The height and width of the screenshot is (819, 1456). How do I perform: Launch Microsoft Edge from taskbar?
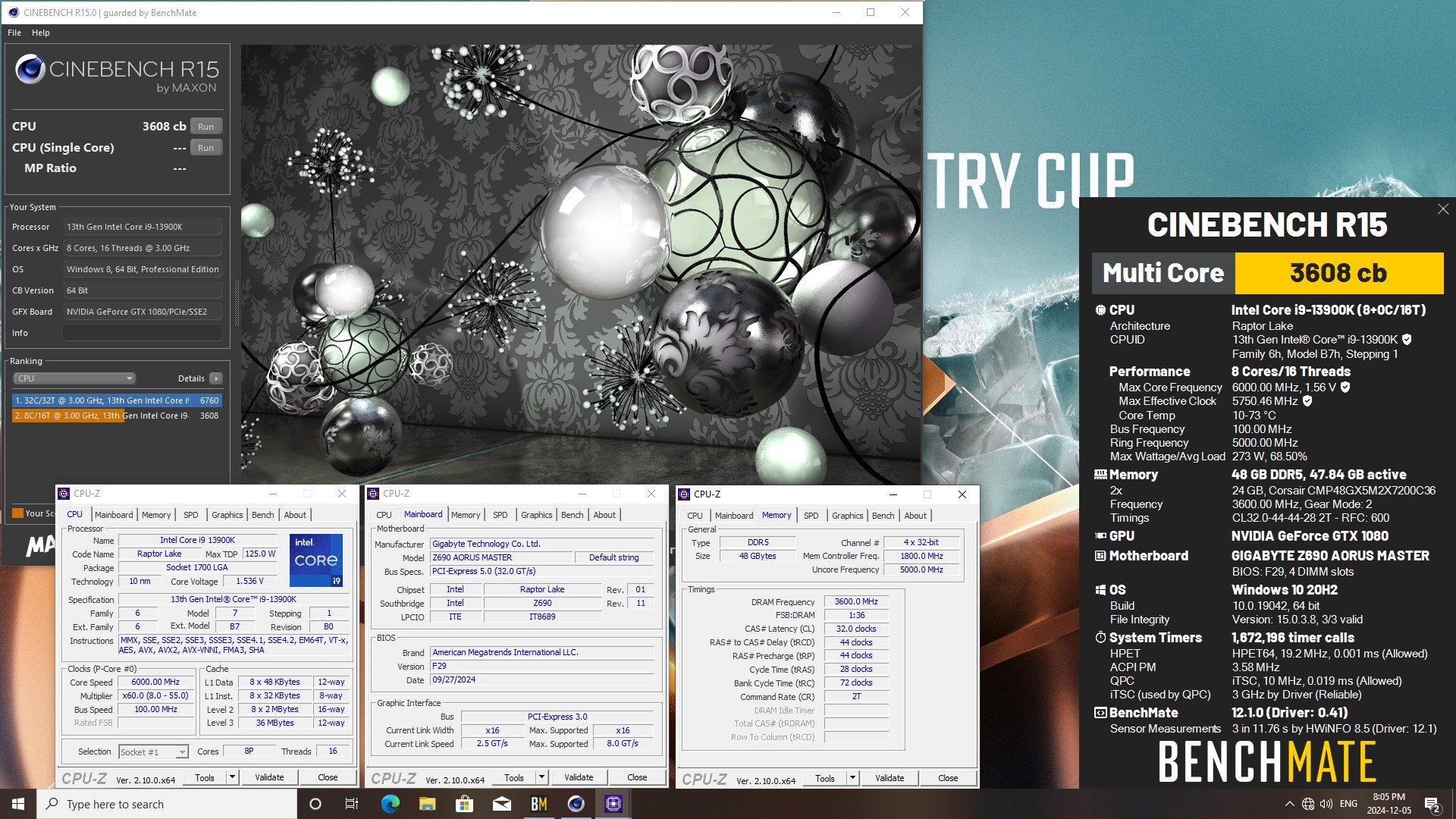point(390,804)
